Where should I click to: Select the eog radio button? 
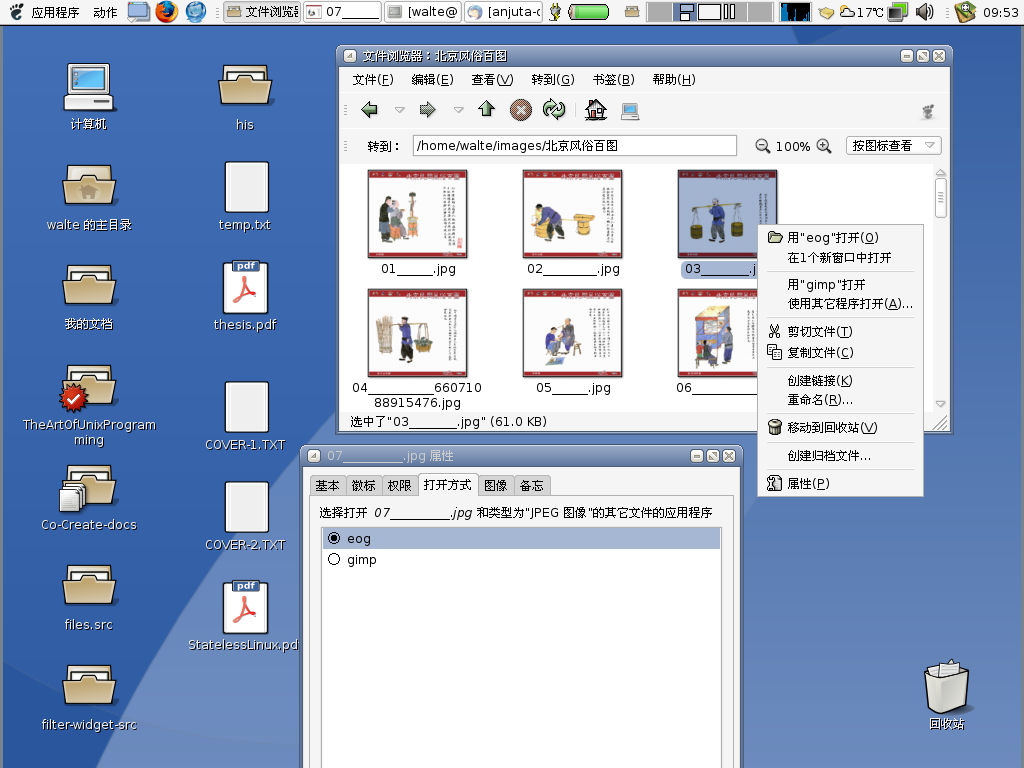click(x=334, y=538)
